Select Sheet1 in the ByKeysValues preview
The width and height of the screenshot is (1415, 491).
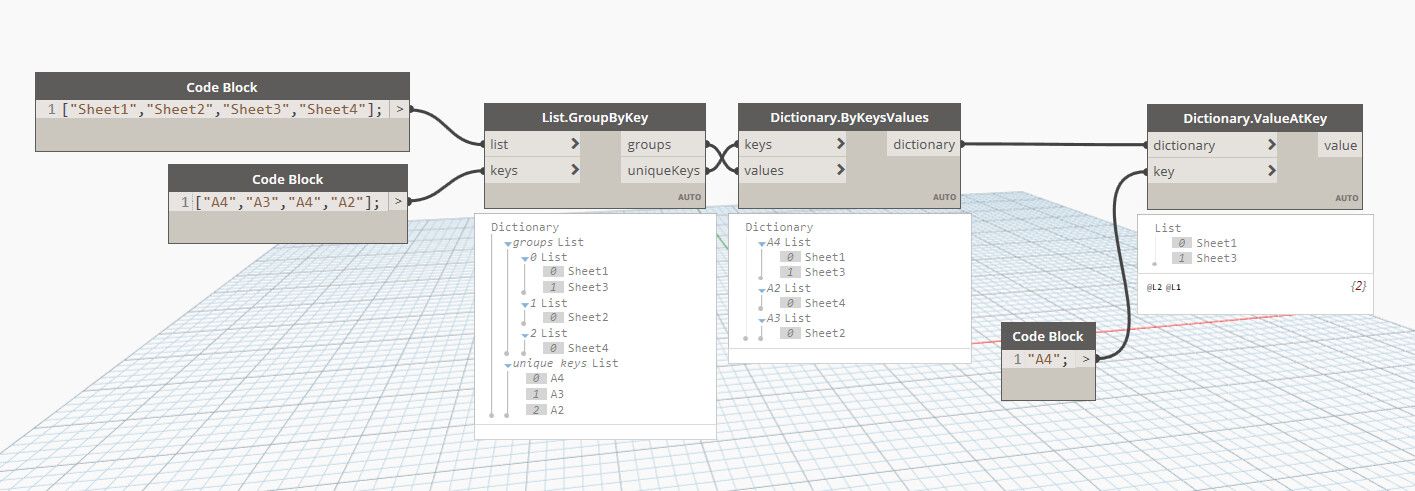click(x=825, y=257)
